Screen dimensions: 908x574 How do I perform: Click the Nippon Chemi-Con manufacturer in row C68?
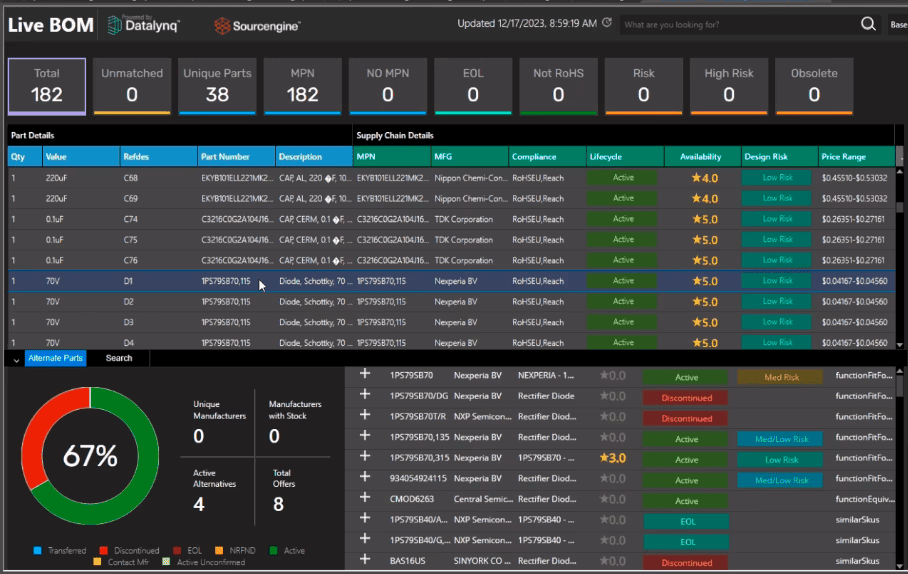tap(470, 178)
